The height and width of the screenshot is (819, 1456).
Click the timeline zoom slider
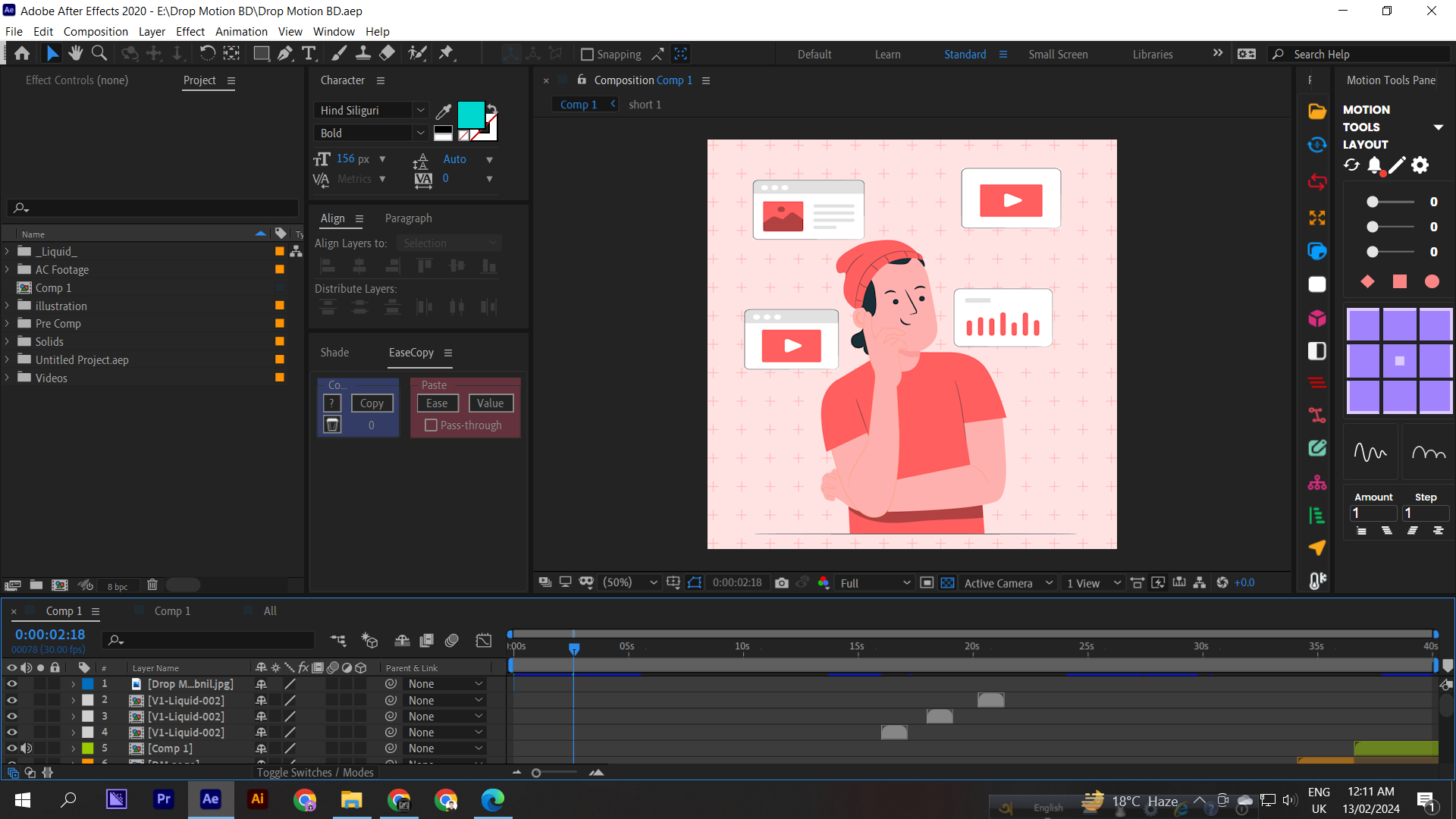coord(536,773)
